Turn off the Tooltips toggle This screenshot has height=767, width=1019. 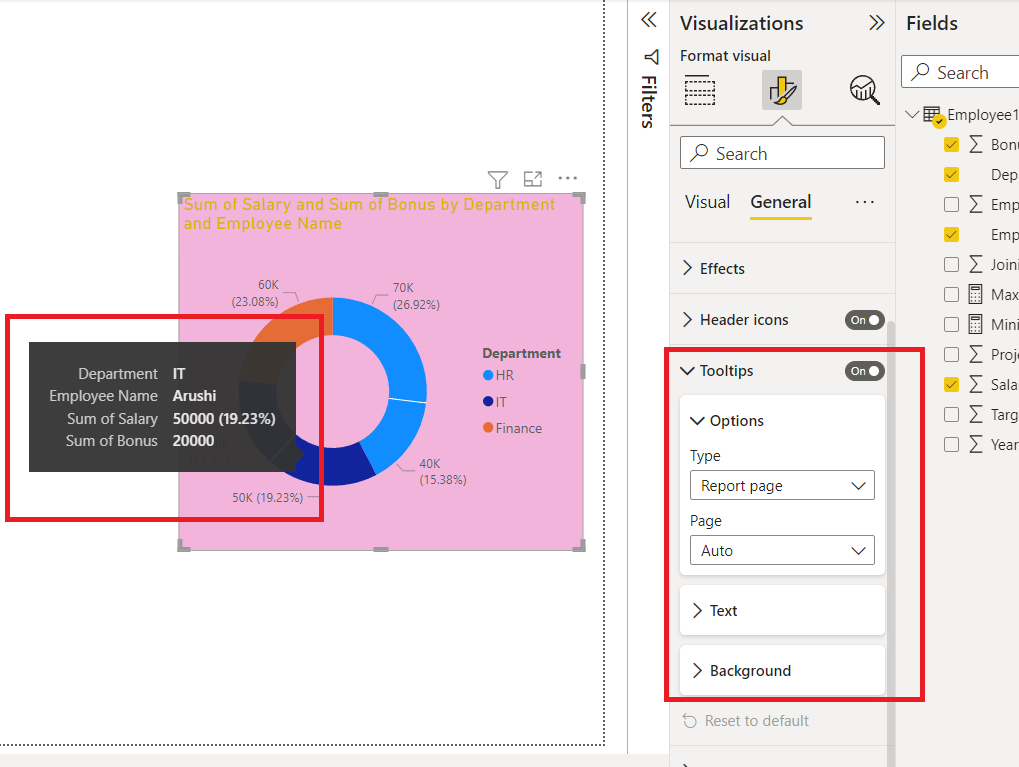[864, 371]
